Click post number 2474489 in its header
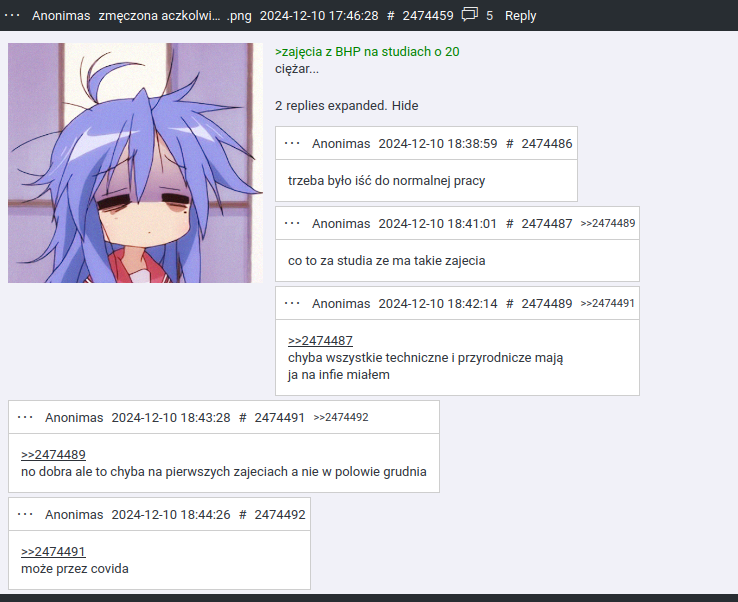 [x=546, y=304]
